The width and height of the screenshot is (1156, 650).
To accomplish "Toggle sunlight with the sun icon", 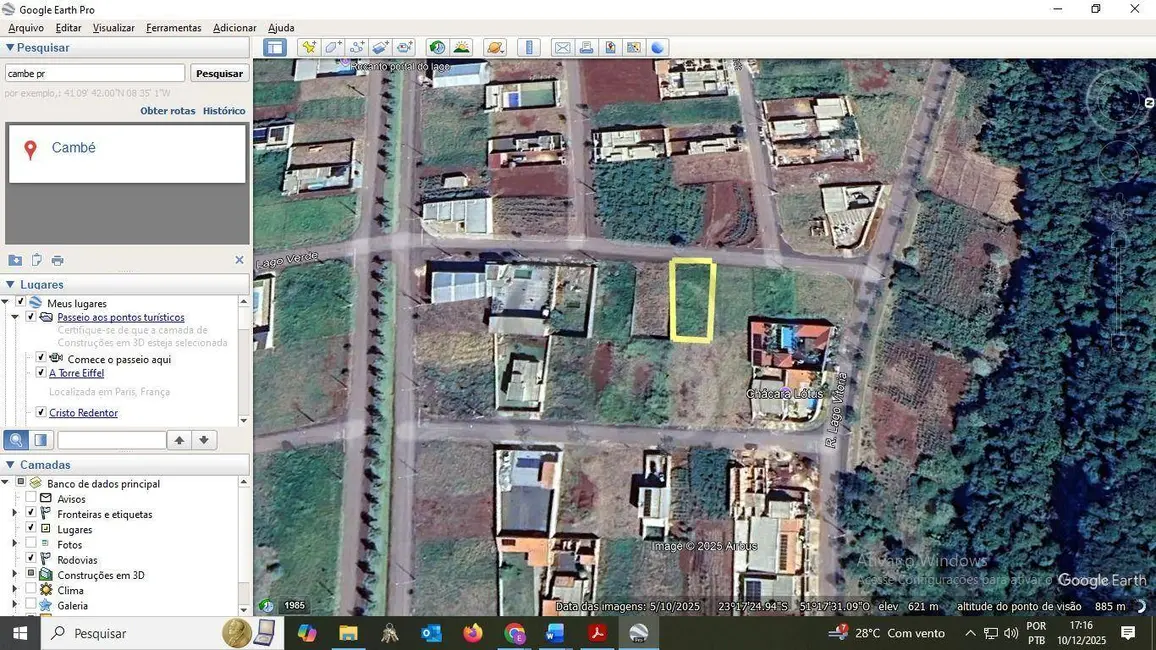I will [x=461, y=47].
